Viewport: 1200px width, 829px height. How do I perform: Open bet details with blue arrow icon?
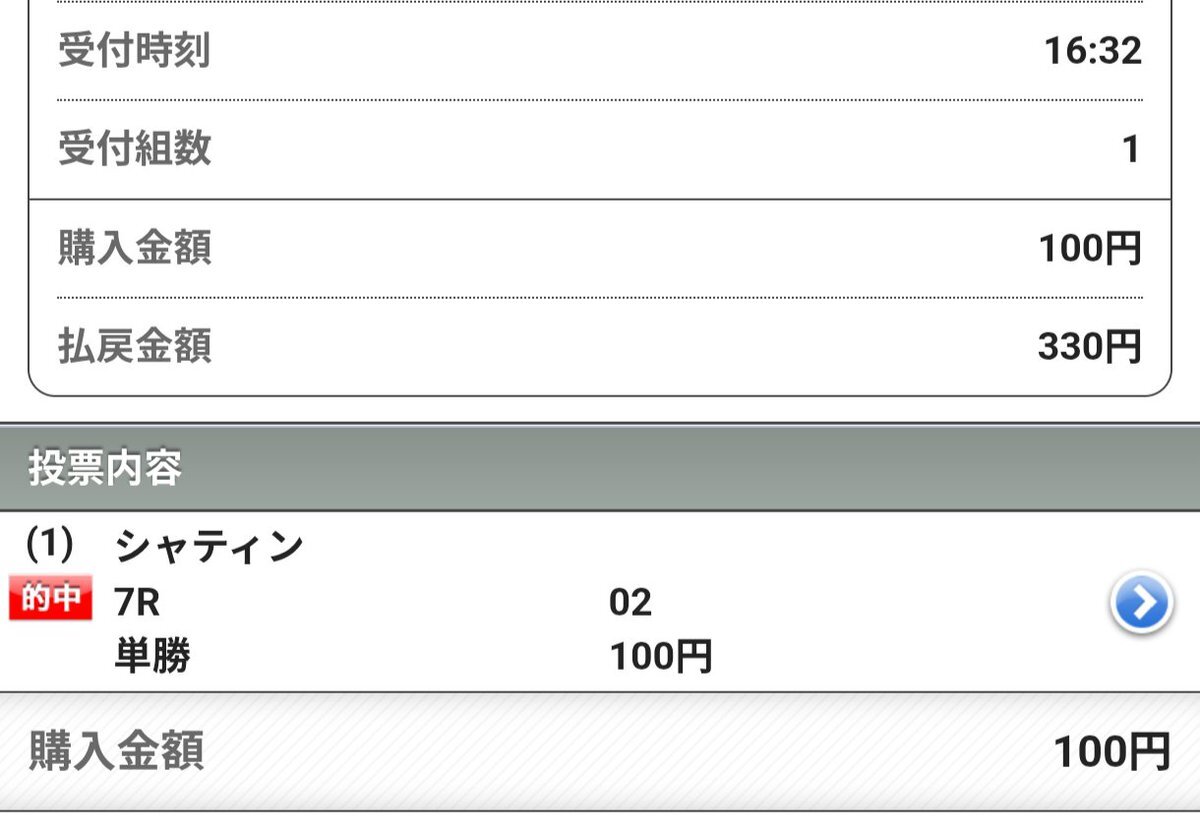1140,603
